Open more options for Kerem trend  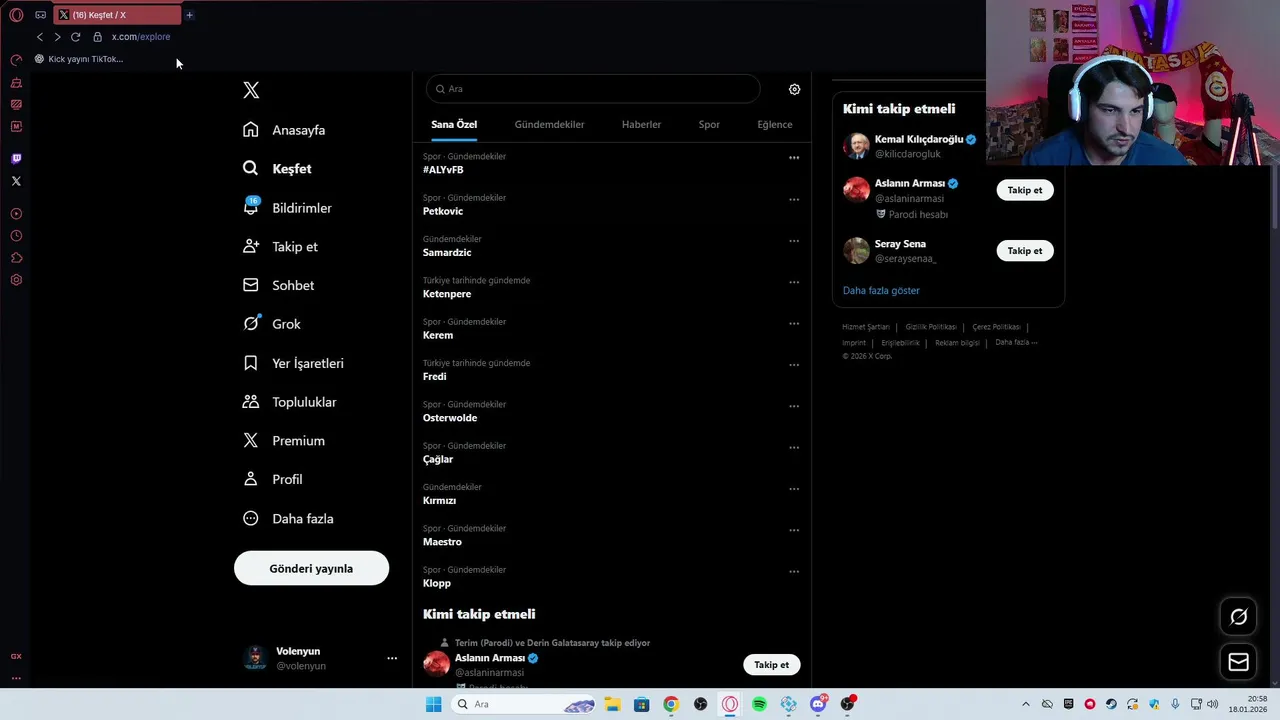794,323
